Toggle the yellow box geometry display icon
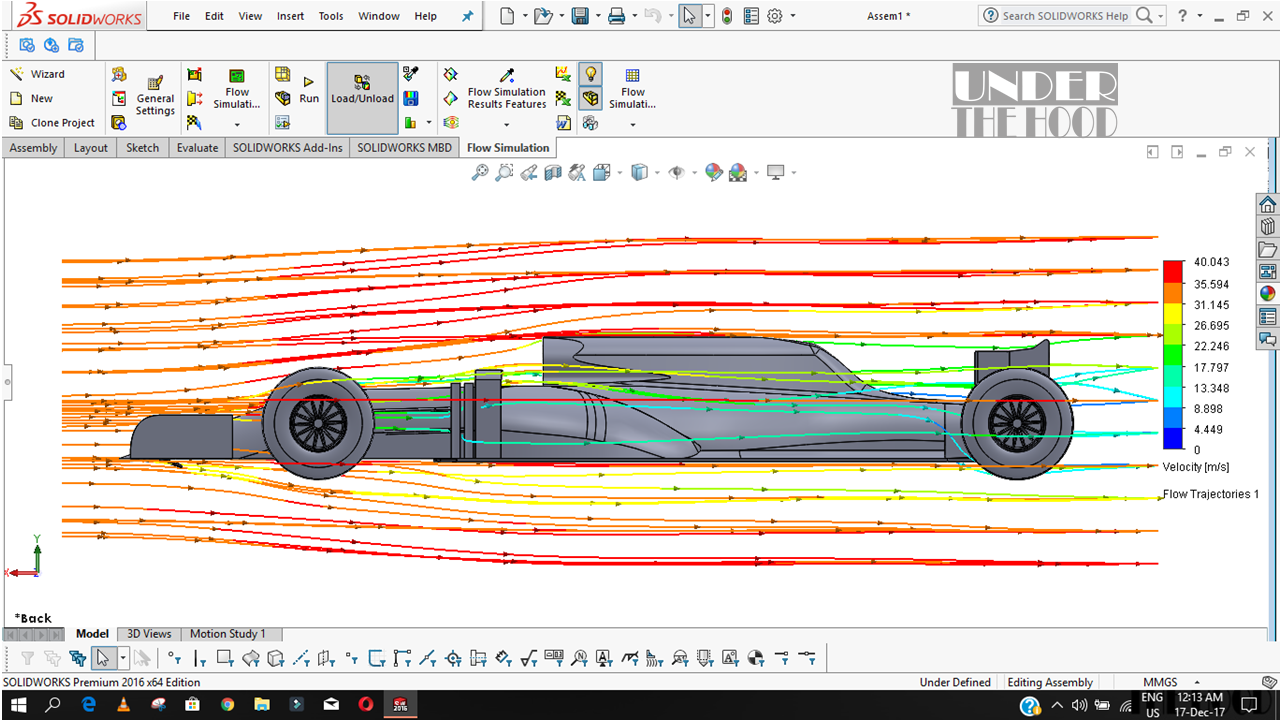This screenshot has width=1280, height=720. click(x=590, y=98)
